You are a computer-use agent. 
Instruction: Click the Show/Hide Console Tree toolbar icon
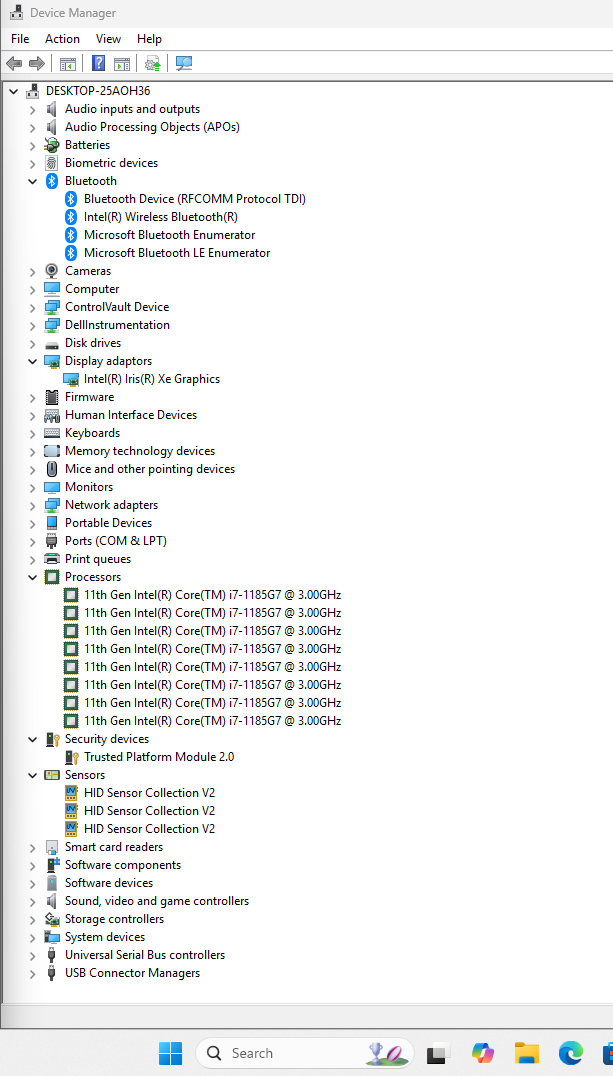[x=68, y=64]
